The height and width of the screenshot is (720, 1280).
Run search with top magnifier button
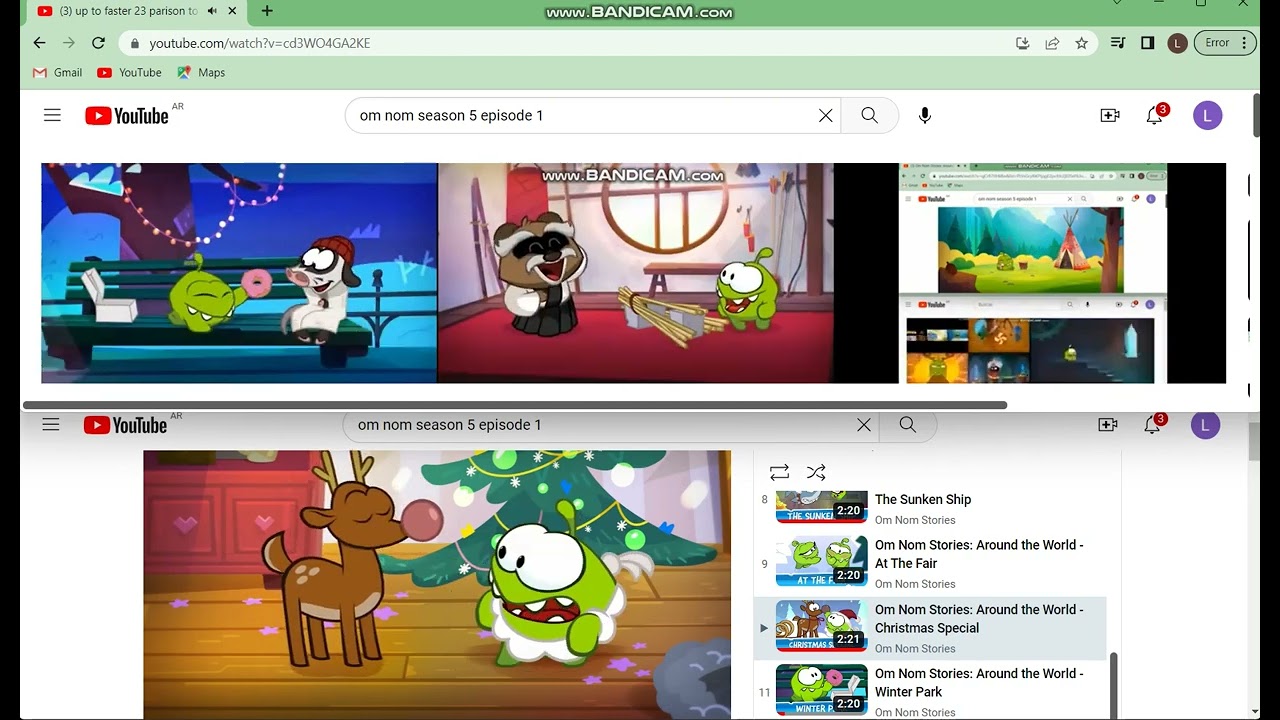(x=869, y=115)
